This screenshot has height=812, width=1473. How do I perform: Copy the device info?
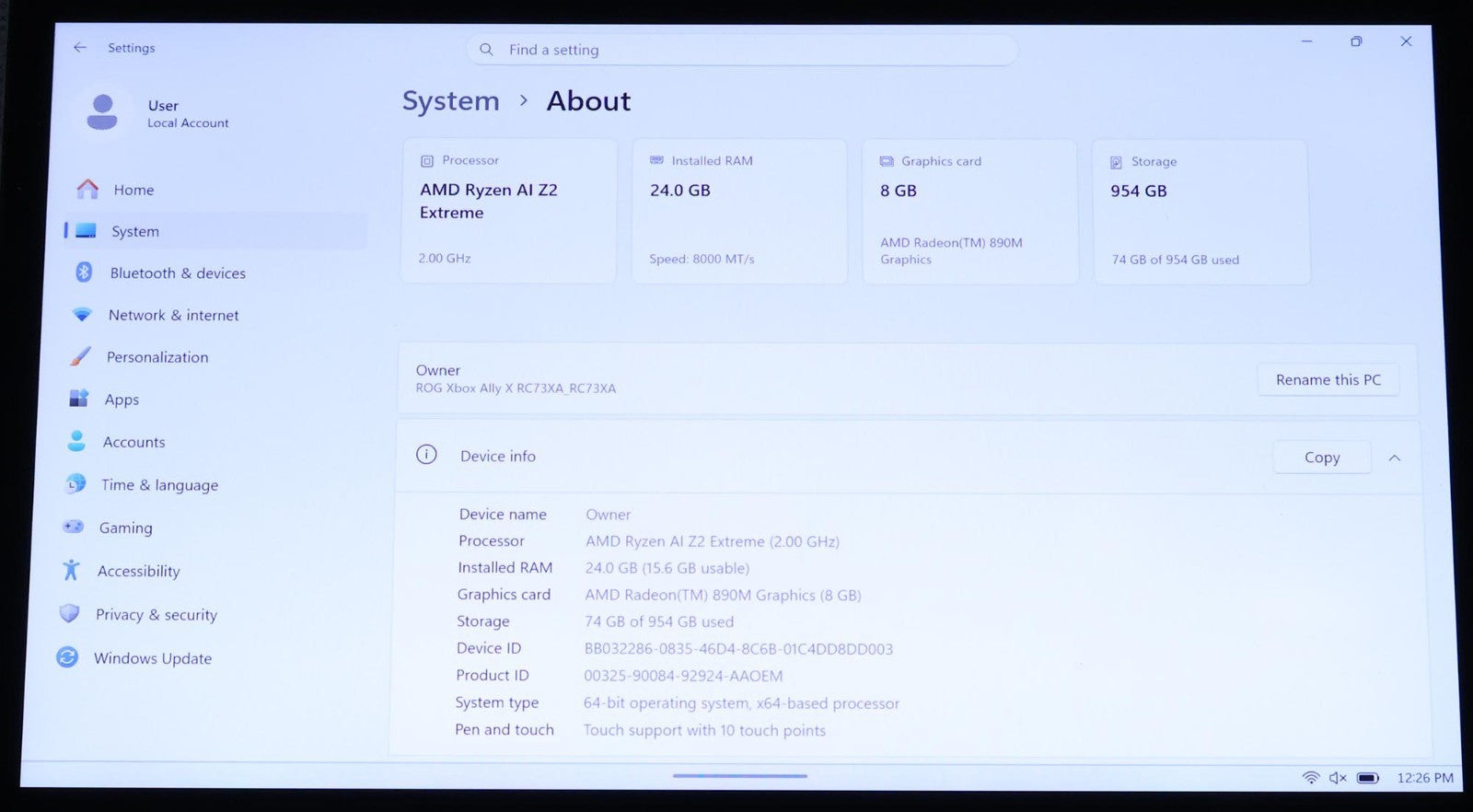coord(1322,457)
